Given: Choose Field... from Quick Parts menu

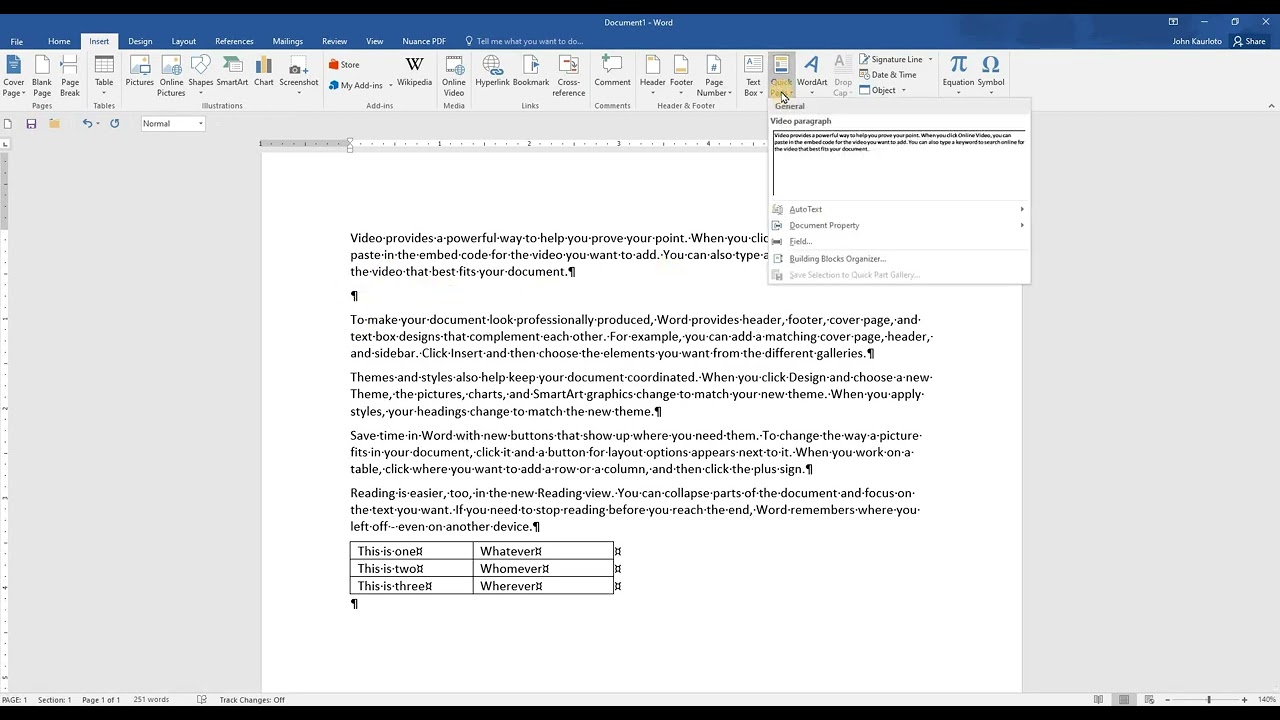Looking at the screenshot, I should click(898, 241).
